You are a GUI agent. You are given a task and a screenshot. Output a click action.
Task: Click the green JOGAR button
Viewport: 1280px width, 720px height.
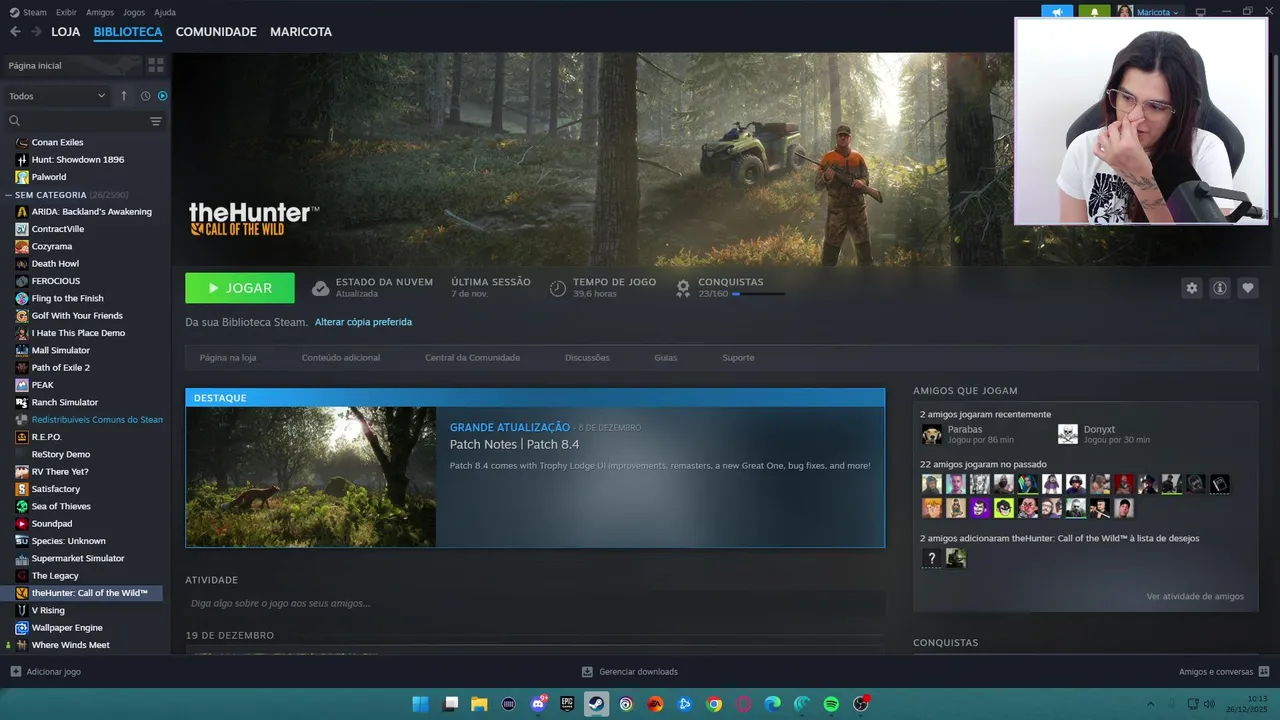[x=240, y=288]
